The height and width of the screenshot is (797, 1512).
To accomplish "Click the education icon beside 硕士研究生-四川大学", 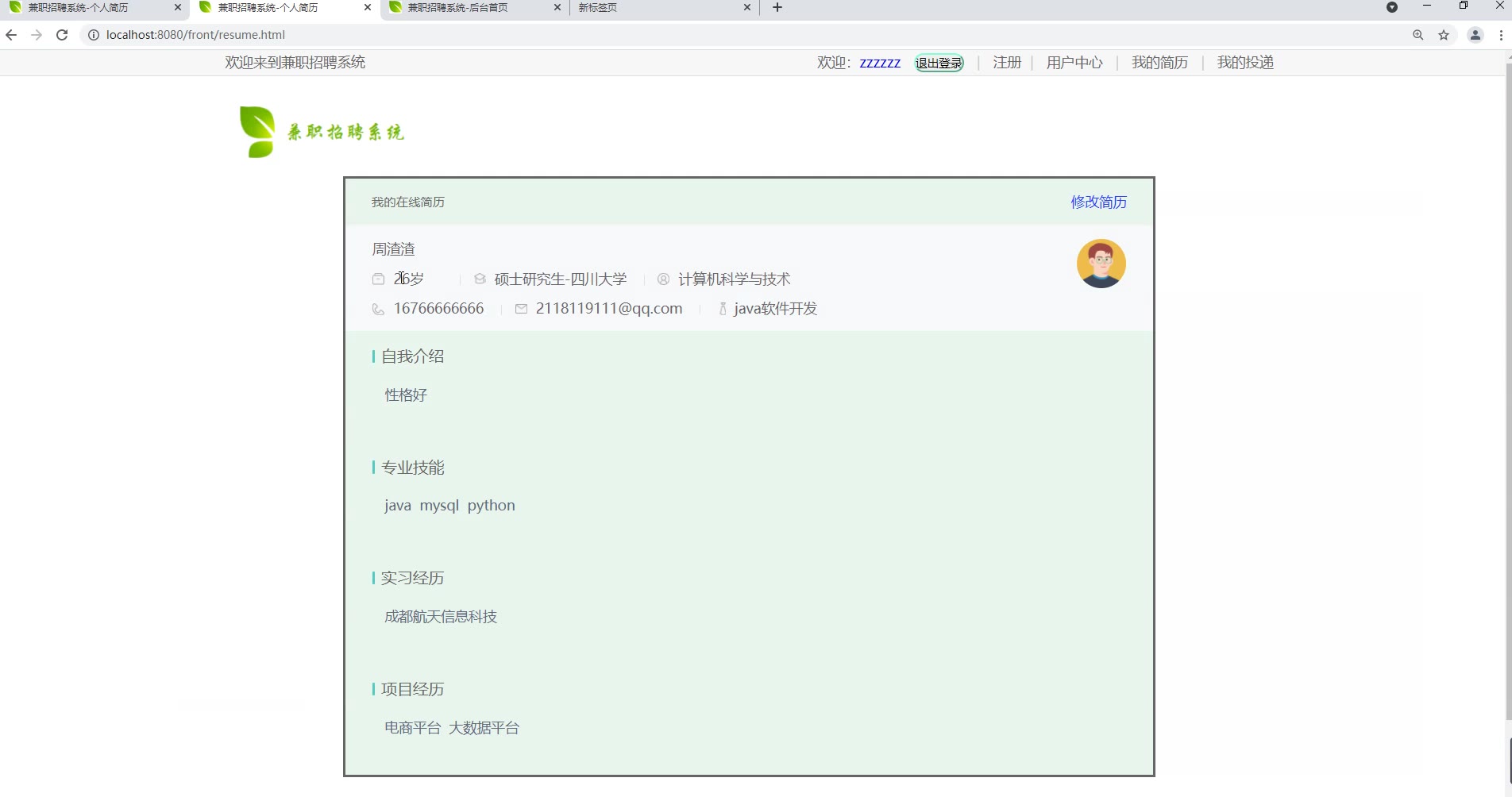I will pyautogui.click(x=480, y=279).
